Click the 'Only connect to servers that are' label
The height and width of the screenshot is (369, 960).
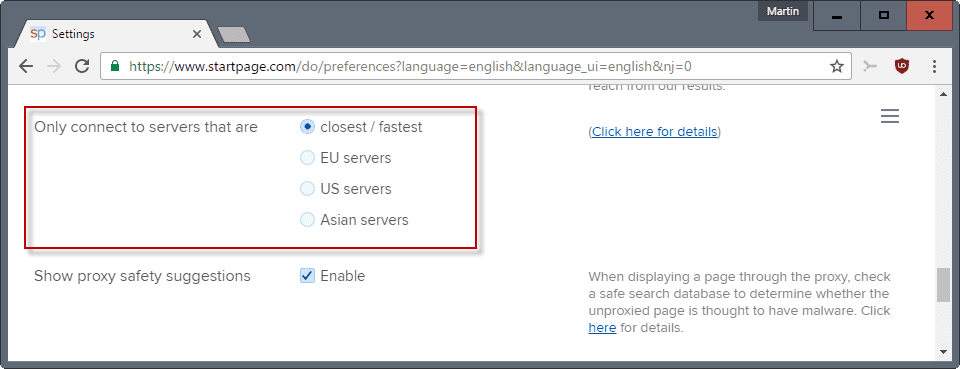146,127
